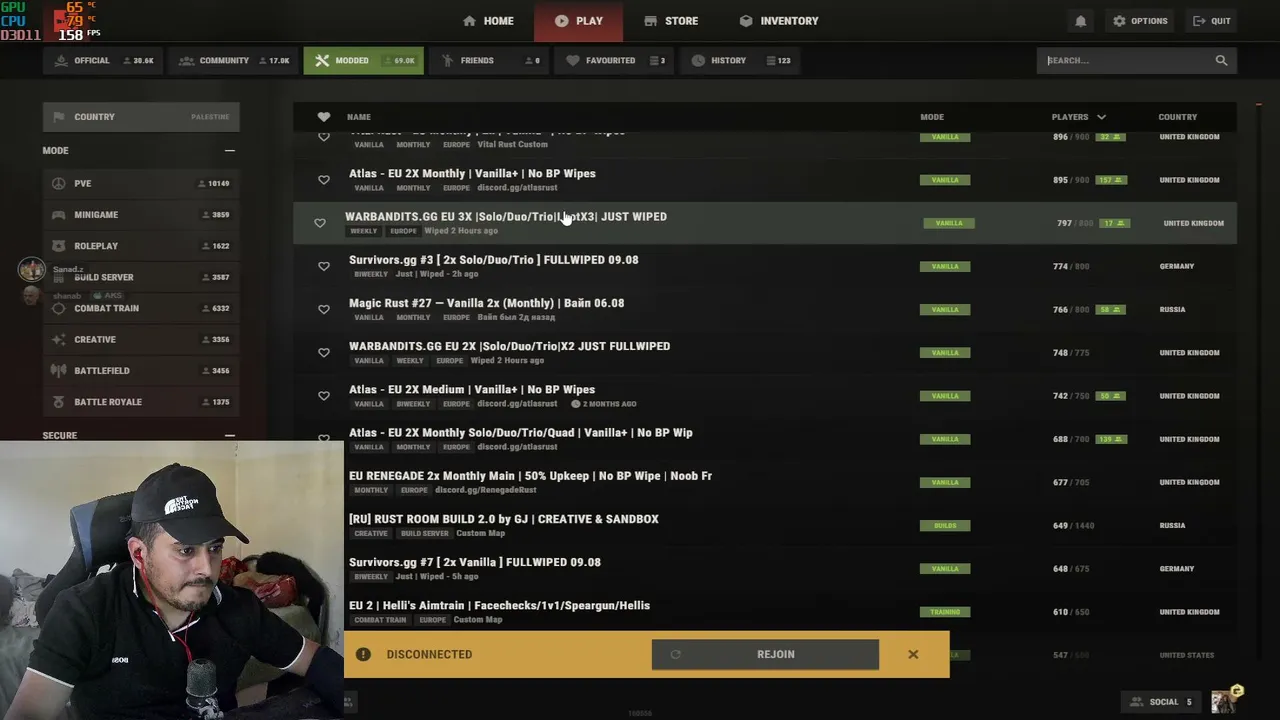Viewport: 1280px width, 720px height.
Task: Toggle the Build Server mode filter
Action: (141, 277)
